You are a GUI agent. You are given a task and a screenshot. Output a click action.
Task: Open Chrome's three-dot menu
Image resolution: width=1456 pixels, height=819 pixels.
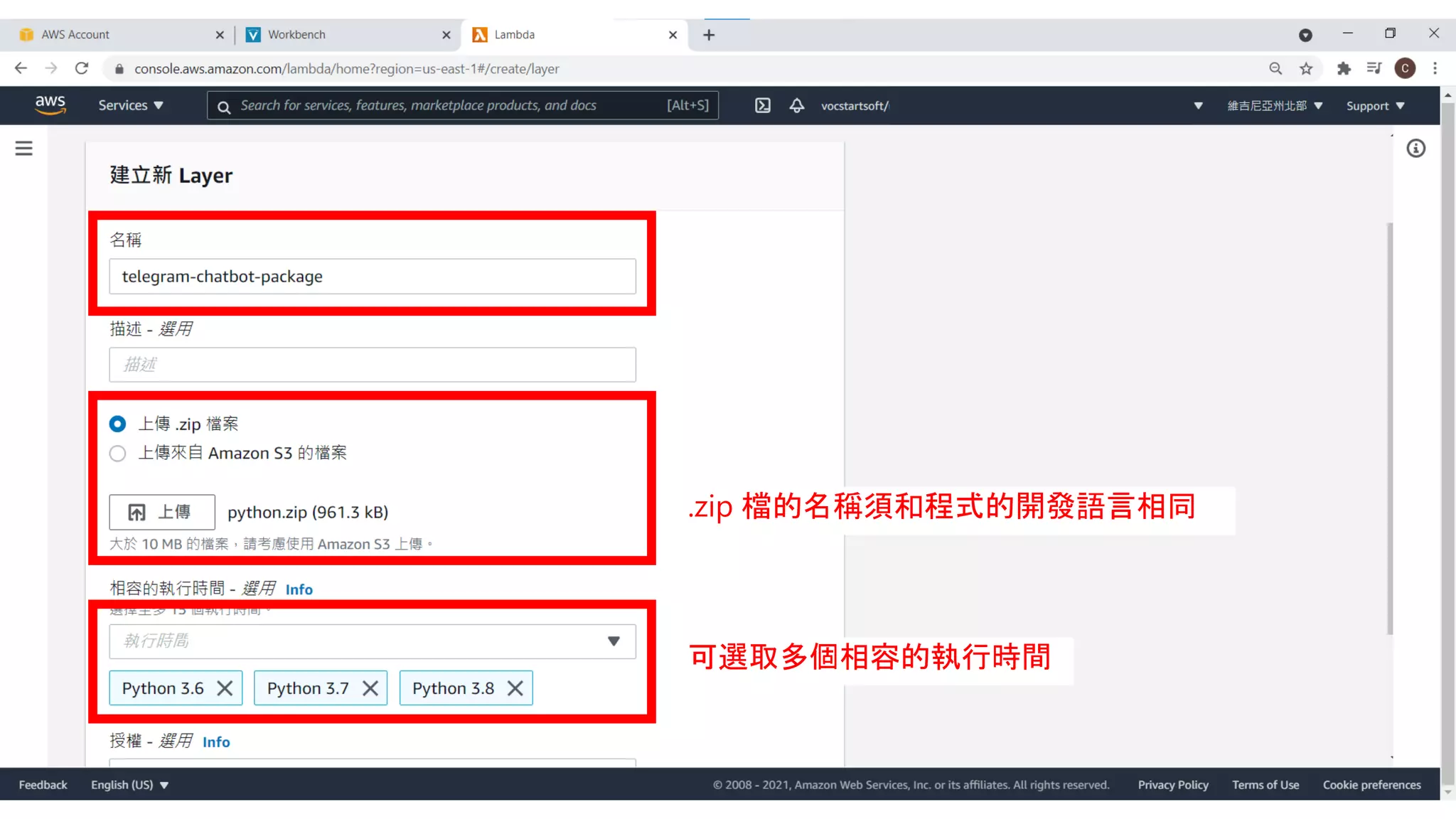tap(1435, 68)
